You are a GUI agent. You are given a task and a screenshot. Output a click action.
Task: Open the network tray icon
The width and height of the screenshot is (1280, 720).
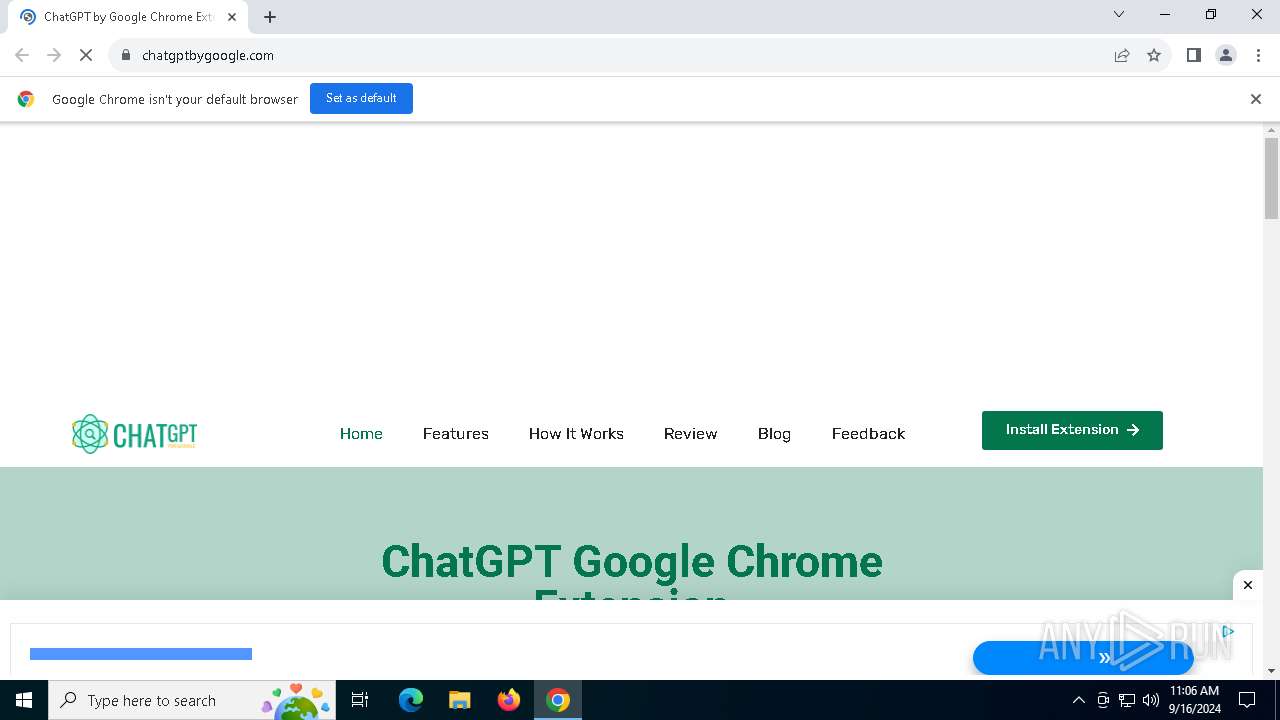tap(1127, 700)
